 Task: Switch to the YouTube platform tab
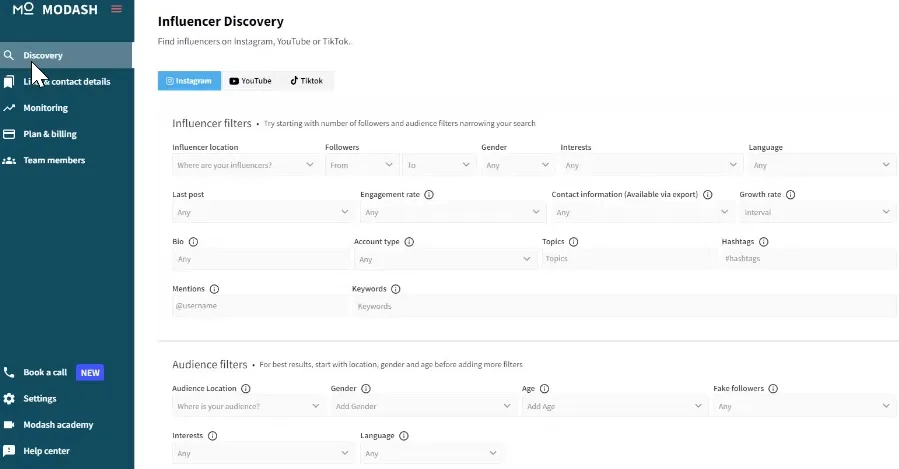click(x=251, y=81)
